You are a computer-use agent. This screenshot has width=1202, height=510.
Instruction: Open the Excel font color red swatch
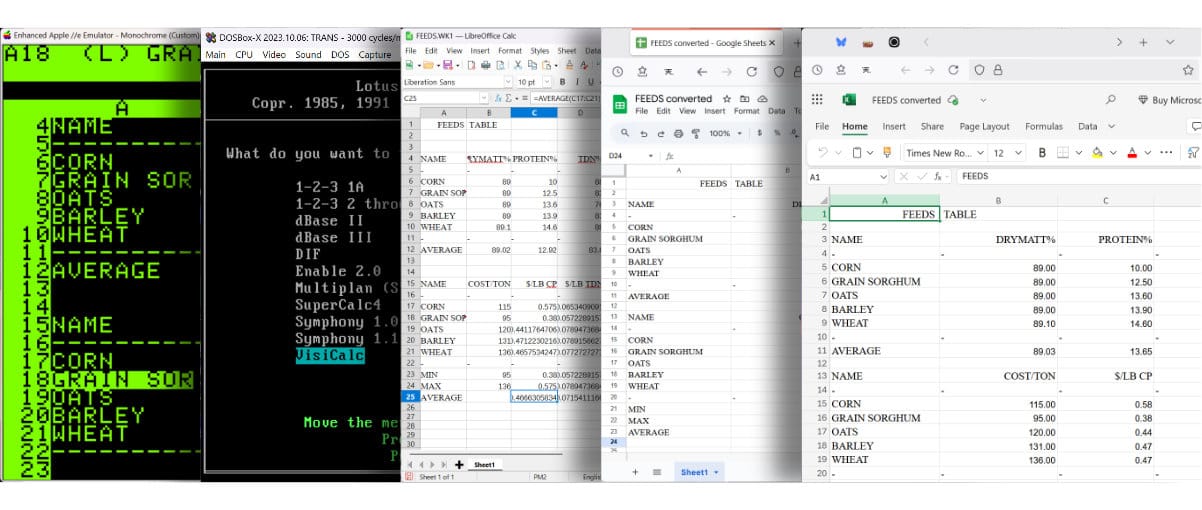point(1133,153)
